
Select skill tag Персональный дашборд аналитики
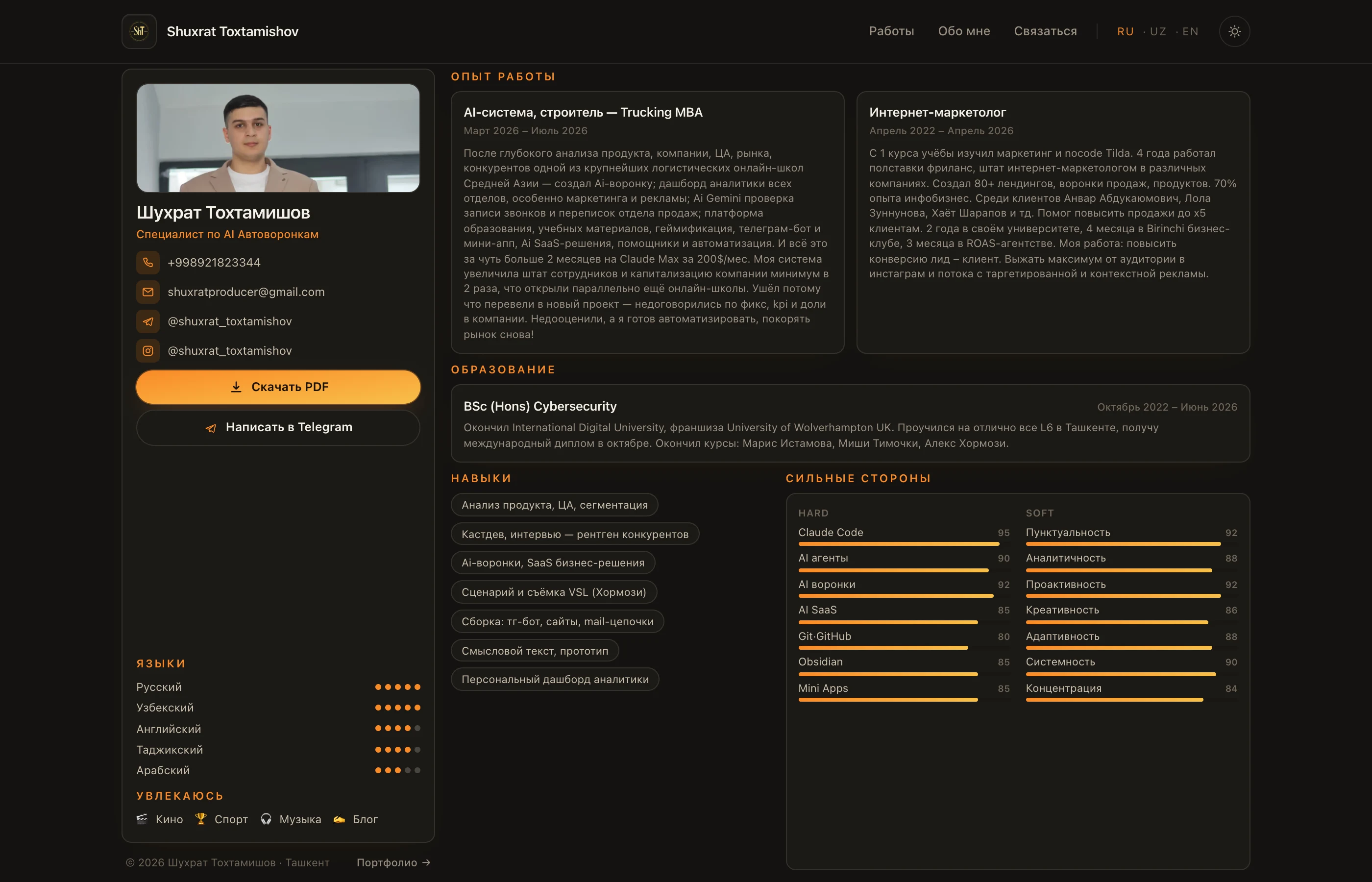pos(555,679)
